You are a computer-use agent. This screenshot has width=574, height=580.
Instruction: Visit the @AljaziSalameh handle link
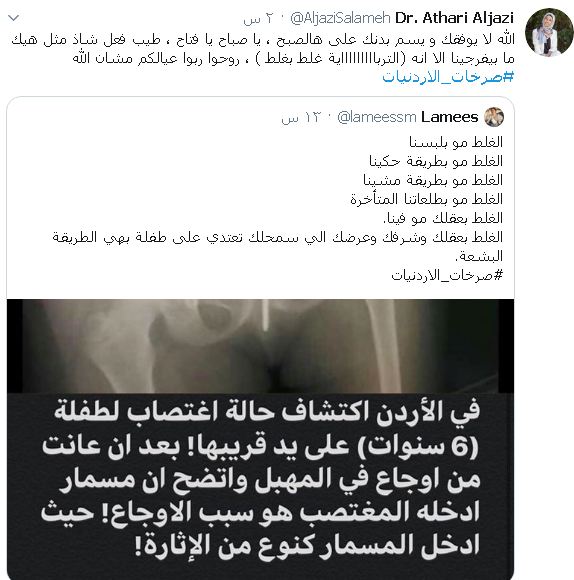[340, 18]
